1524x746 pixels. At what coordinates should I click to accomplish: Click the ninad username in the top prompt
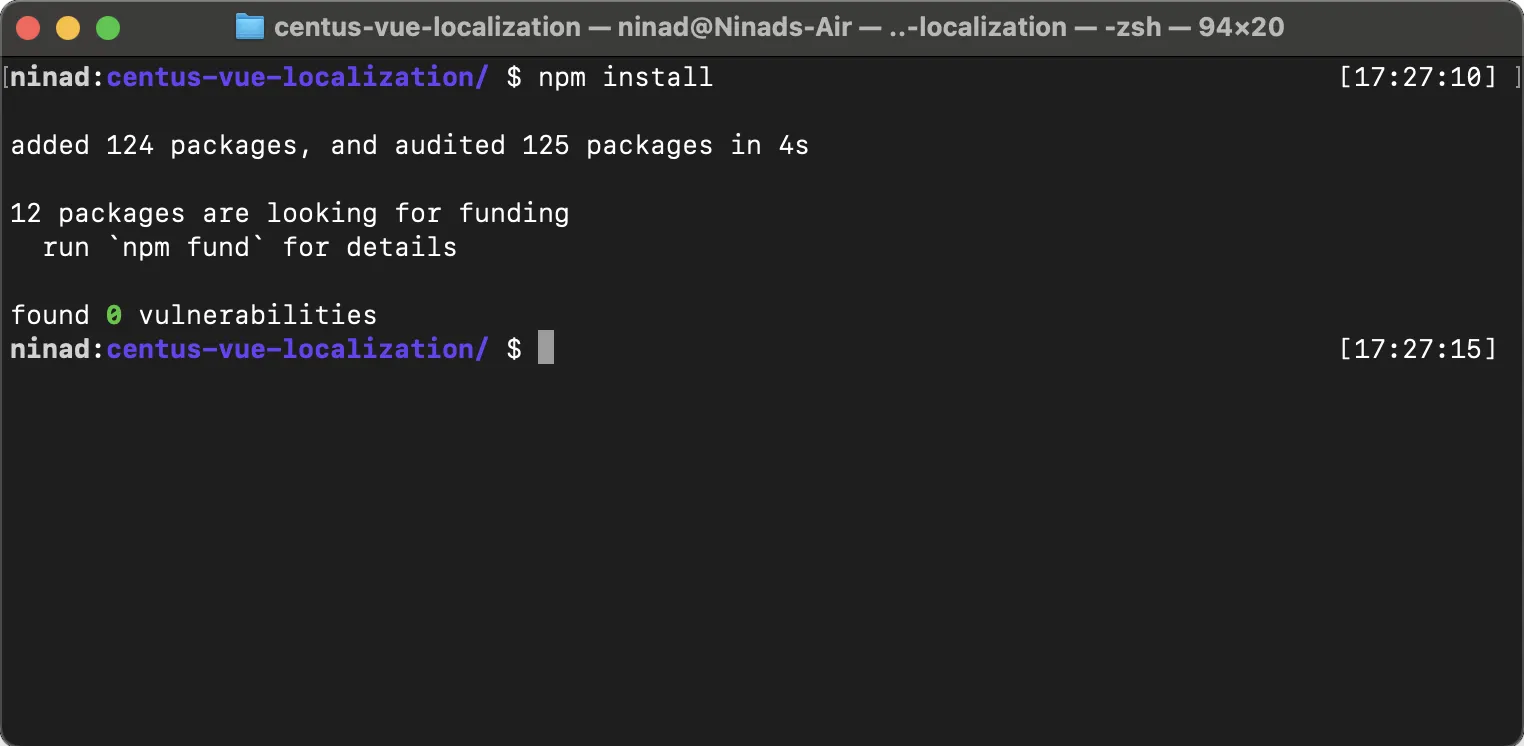(x=48, y=77)
